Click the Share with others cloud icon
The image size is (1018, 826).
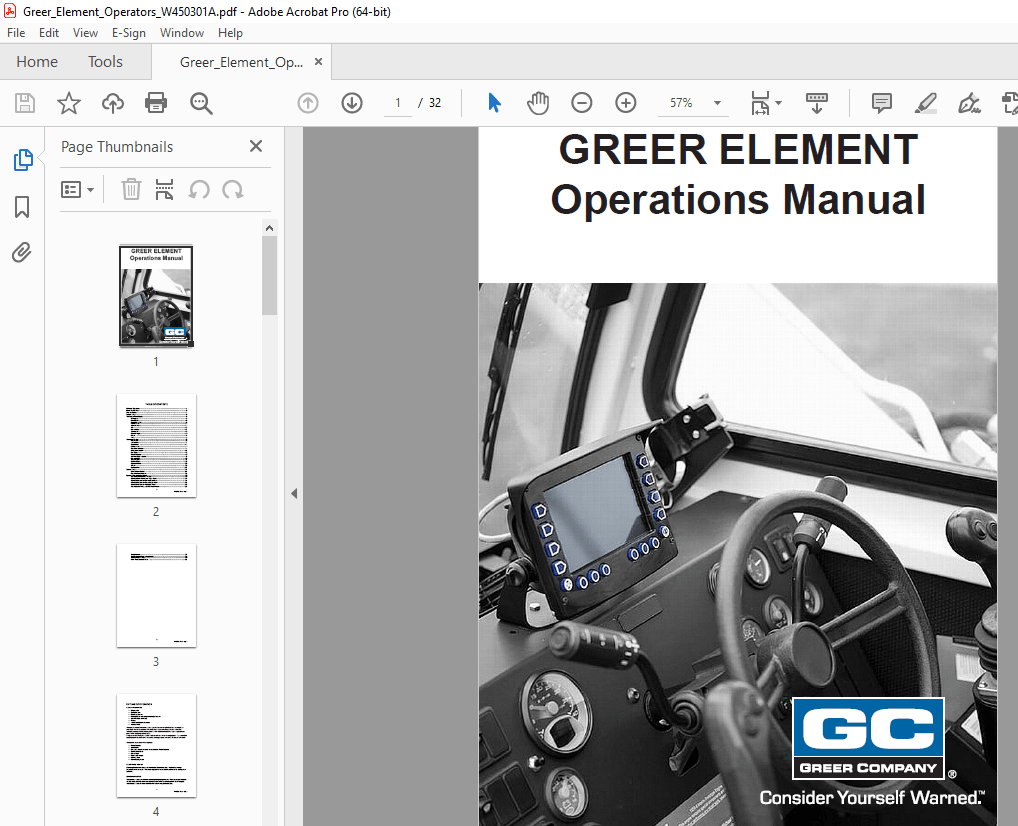112,103
